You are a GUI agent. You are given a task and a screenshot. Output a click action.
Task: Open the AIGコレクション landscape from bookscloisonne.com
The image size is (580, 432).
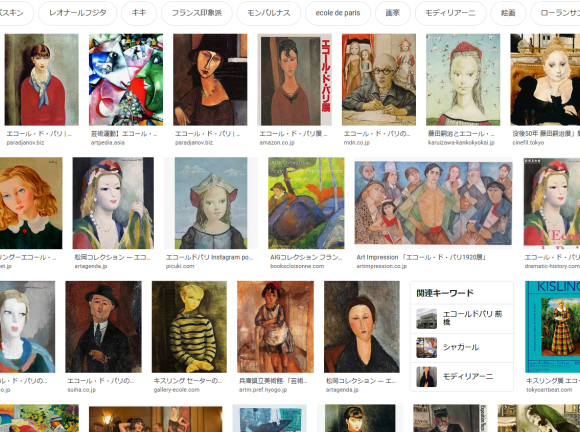306,203
